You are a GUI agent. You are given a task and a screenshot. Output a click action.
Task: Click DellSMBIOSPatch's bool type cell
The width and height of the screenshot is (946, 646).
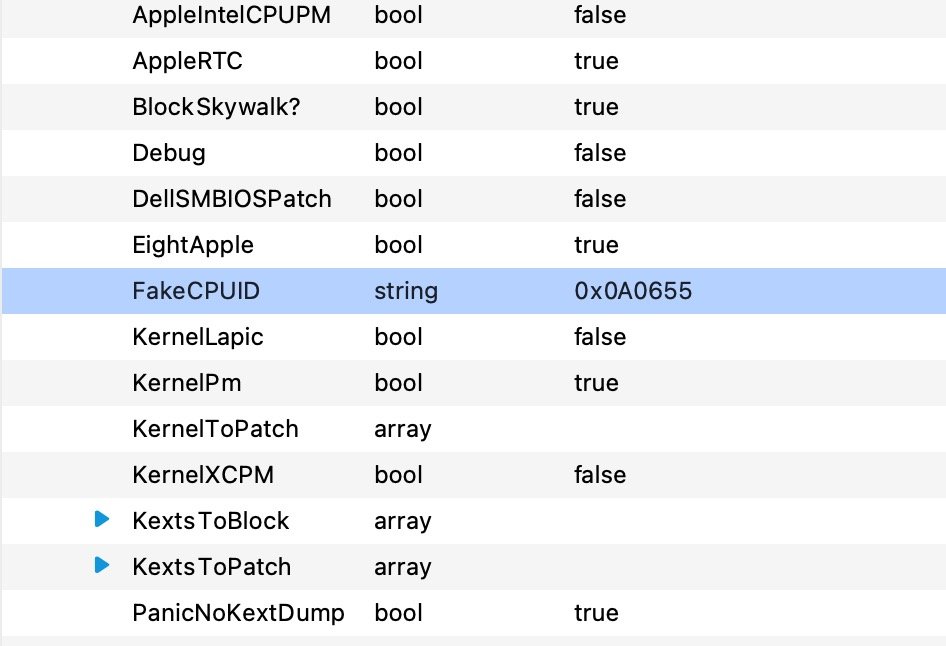[398, 198]
